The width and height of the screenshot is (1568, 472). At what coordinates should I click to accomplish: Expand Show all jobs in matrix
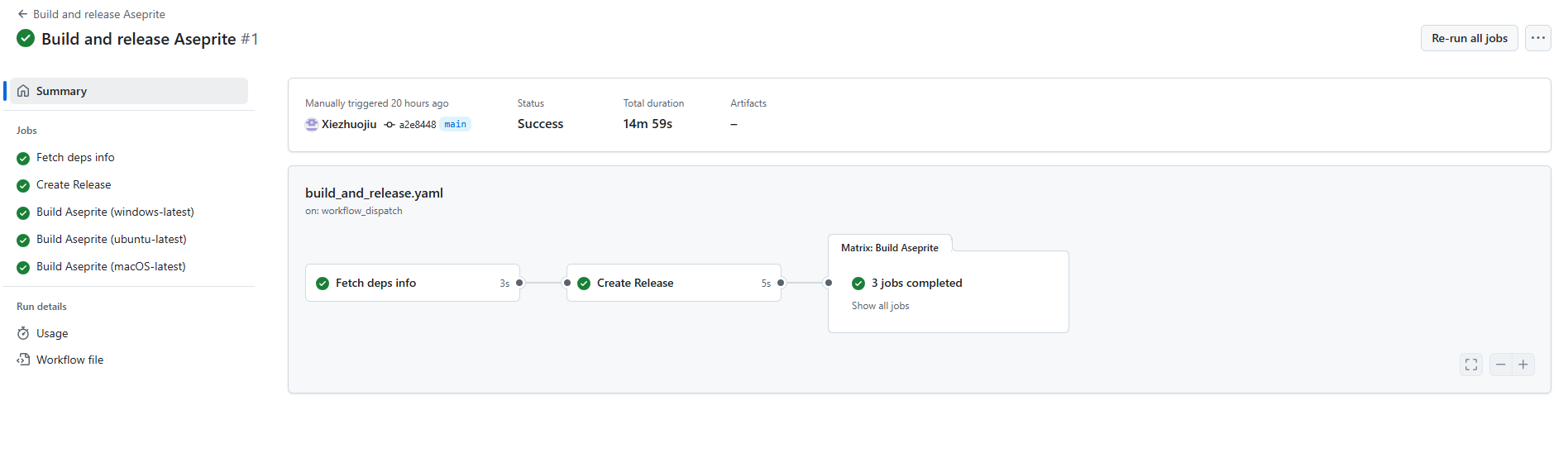coord(880,306)
